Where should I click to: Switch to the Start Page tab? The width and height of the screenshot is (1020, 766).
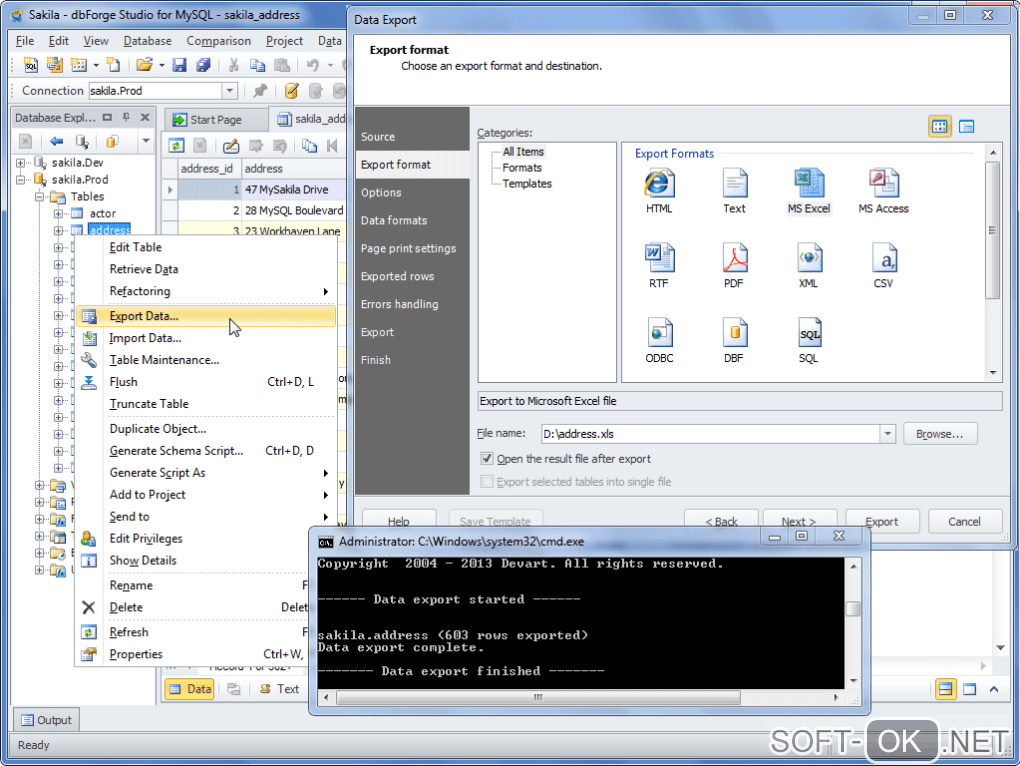pyautogui.click(x=216, y=120)
